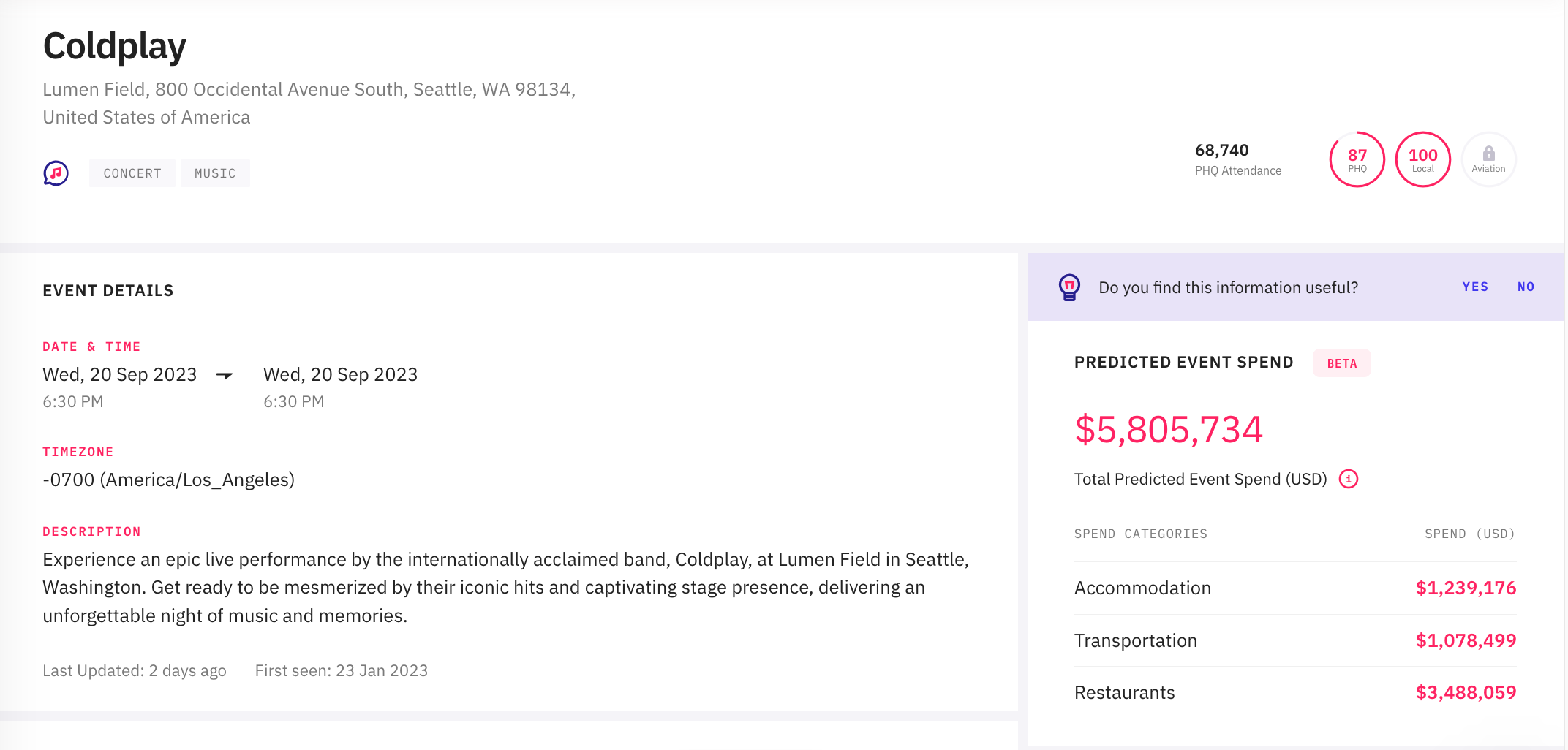Viewport: 1568px width, 750px height.
Task: Click the locked Aviation rank icon
Action: (1488, 159)
